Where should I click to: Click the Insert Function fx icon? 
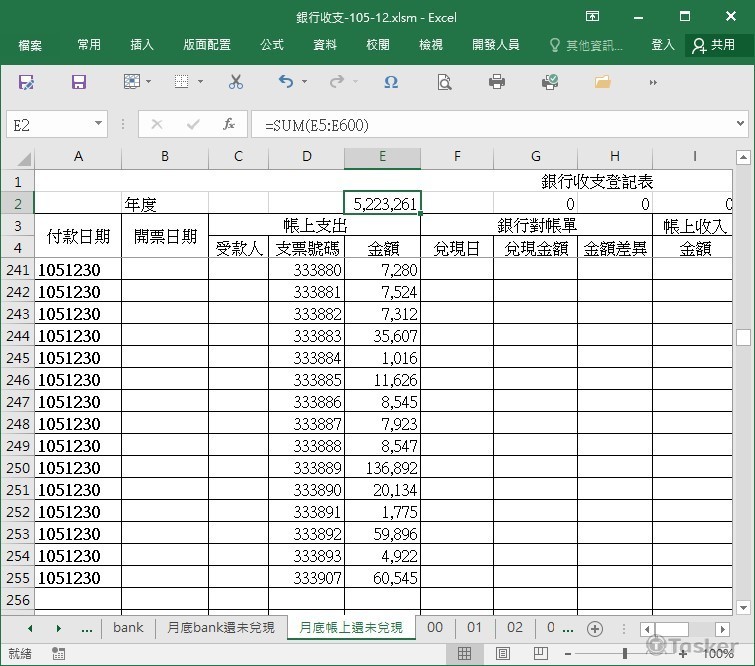(229, 125)
